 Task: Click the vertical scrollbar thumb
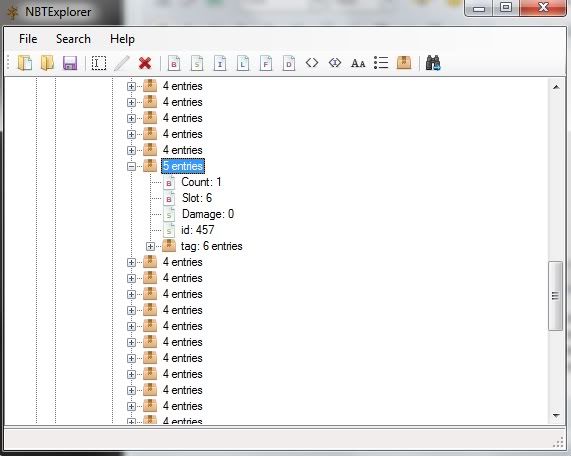pyautogui.click(x=556, y=296)
